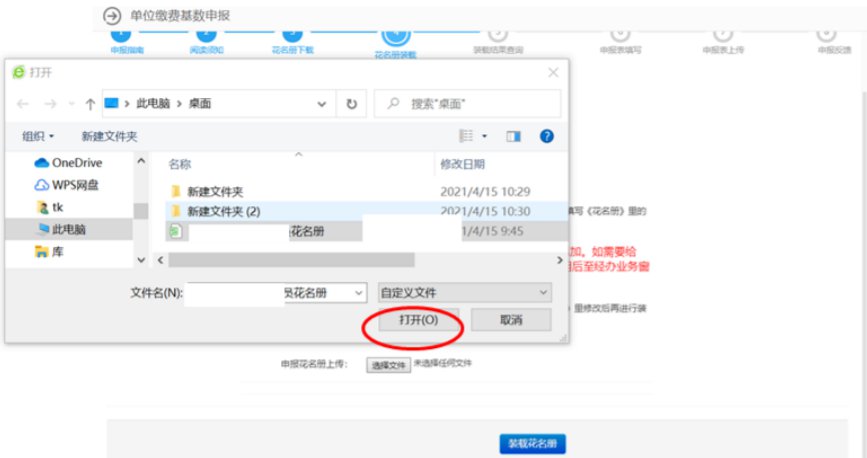Expand the 文件名 history dropdown
Screen dimensions: 867x458
point(359,293)
